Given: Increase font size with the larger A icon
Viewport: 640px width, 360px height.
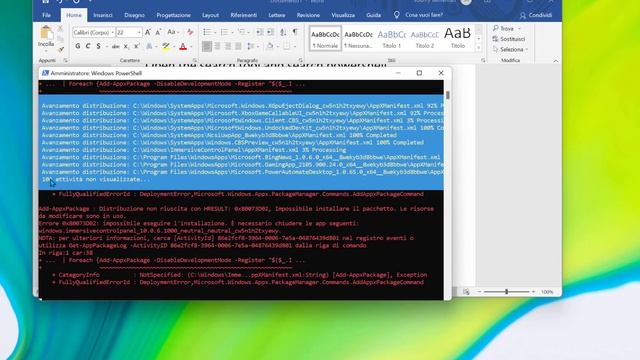Looking at the screenshot, I should pos(148,32).
